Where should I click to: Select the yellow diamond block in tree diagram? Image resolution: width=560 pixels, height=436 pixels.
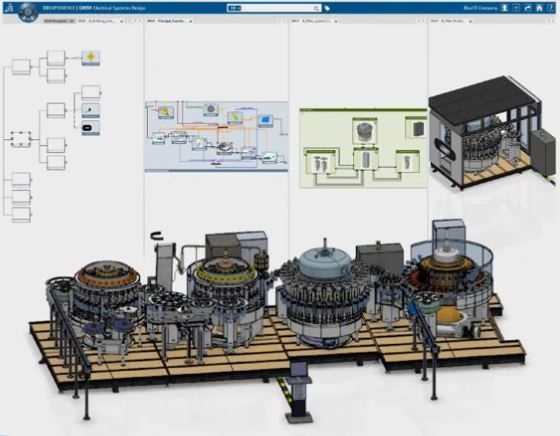coord(90,57)
